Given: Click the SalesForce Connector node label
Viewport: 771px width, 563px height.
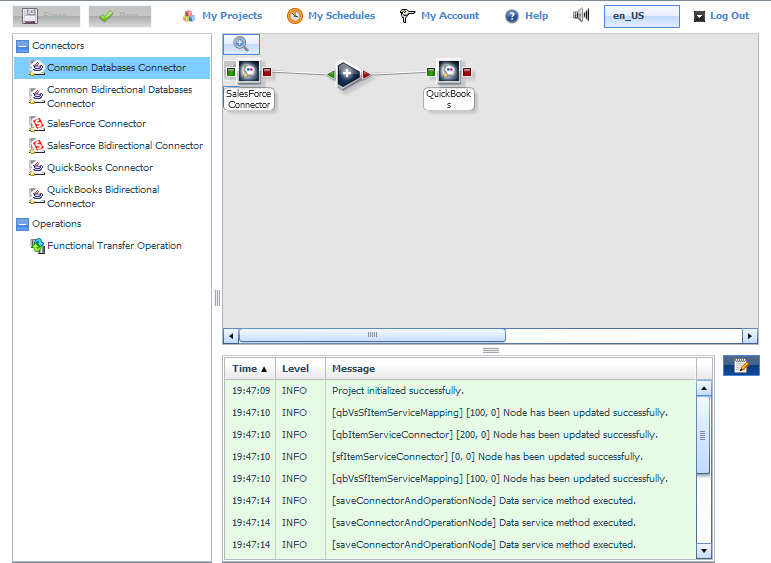Looking at the screenshot, I should tap(249, 99).
